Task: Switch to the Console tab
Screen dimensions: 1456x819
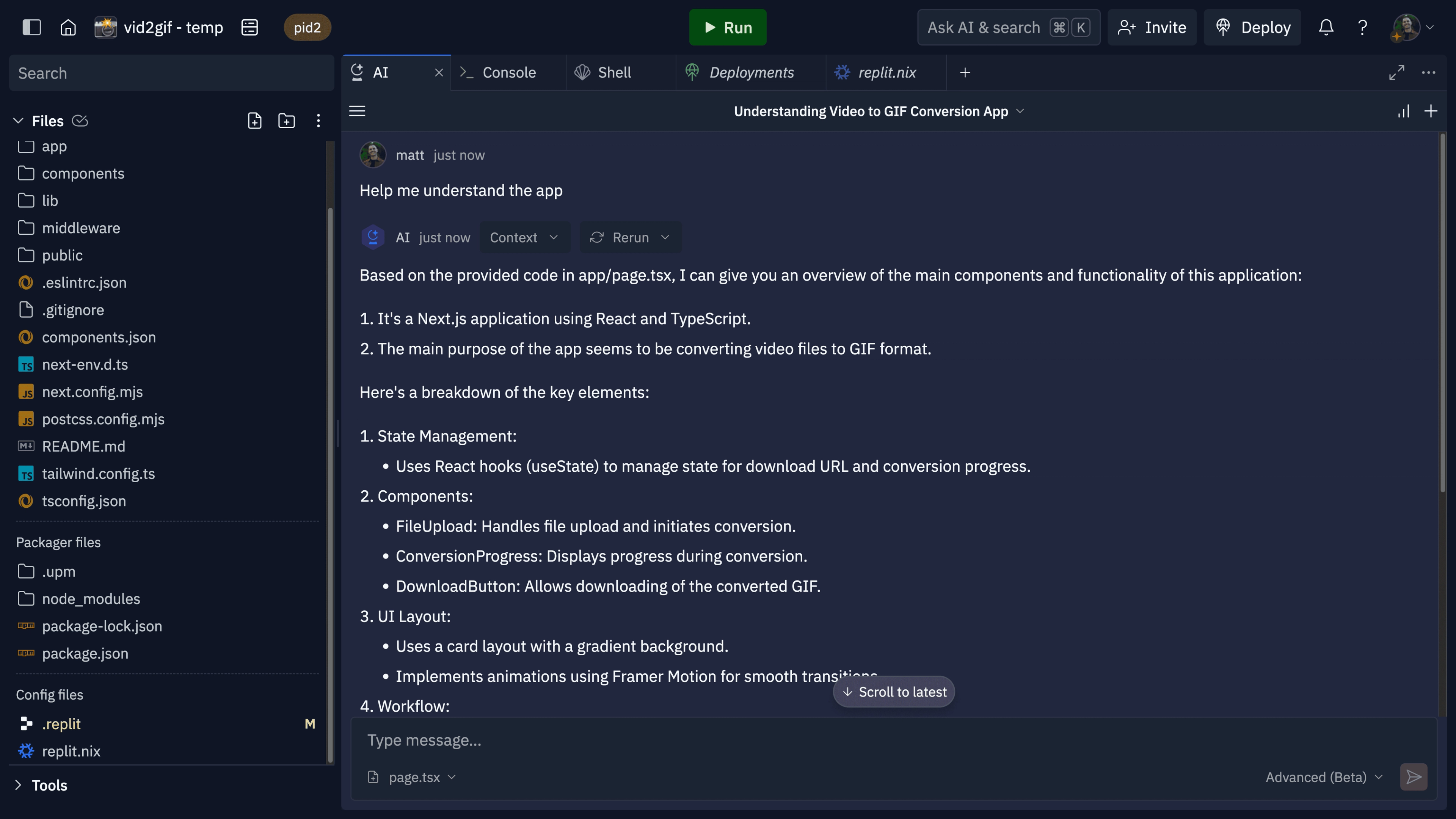Action: [x=509, y=72]
